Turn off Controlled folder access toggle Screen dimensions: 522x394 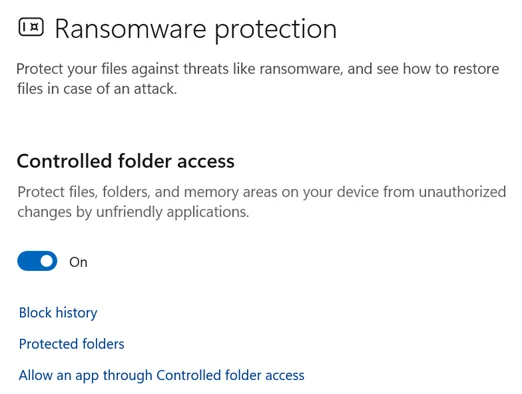[37, 261]
